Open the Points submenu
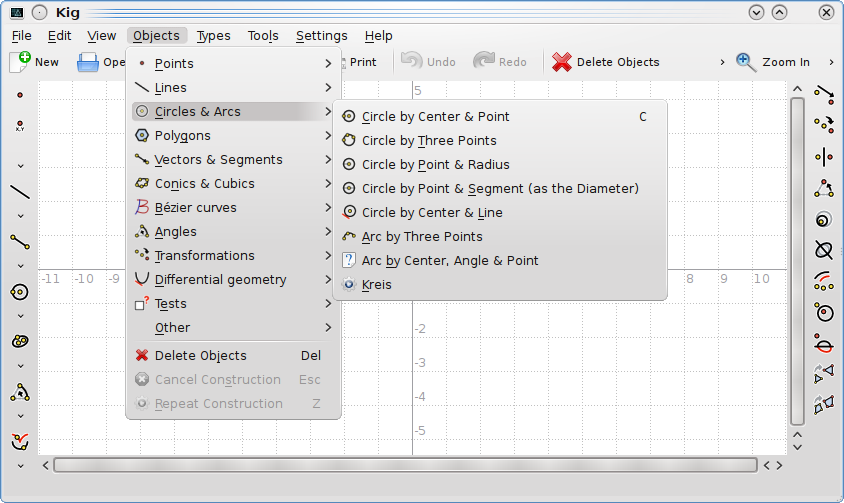This screenshot has height=503, width=844. [233, 64]
